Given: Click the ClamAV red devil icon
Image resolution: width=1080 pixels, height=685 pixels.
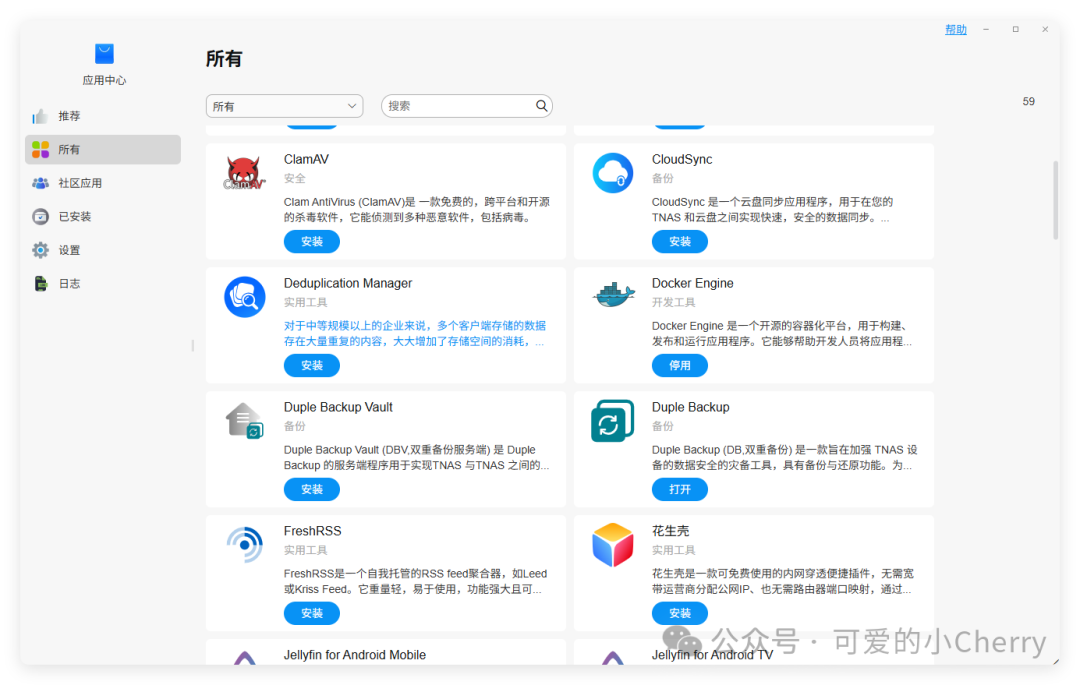Looking at the screenshot, I should (245, 173).
